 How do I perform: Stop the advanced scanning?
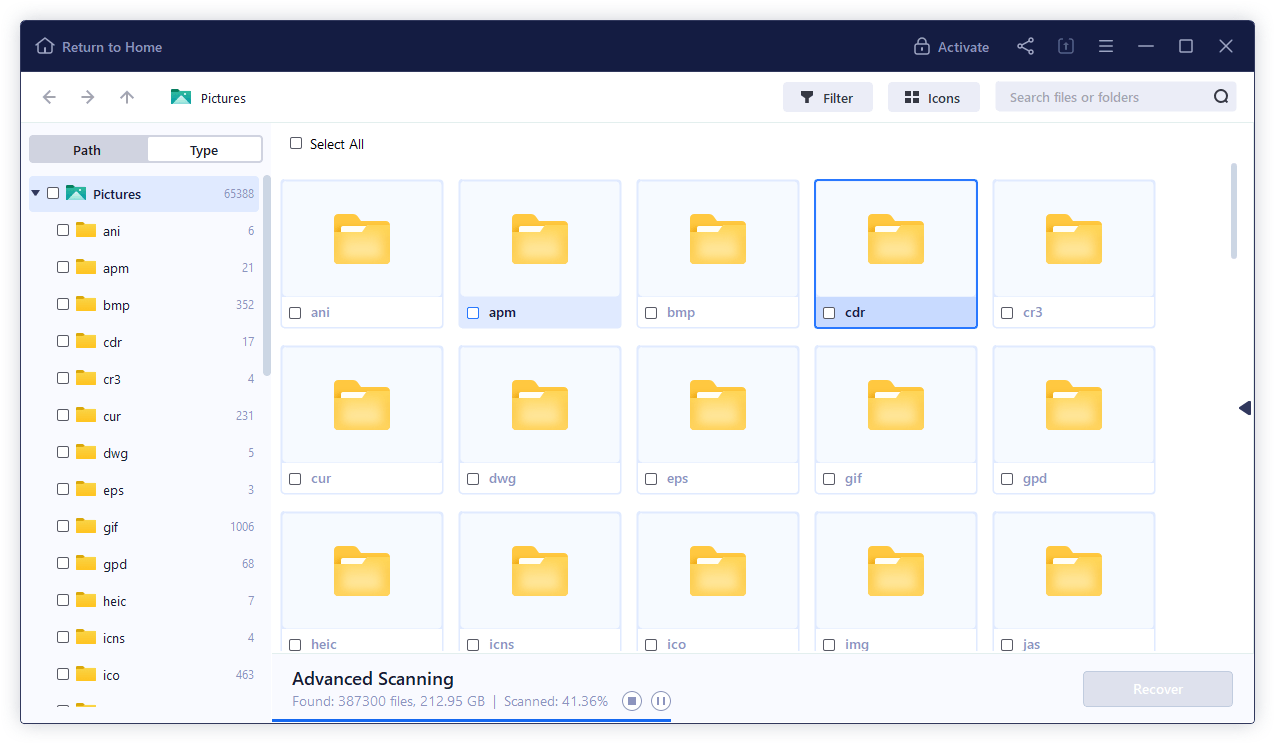click(631, 701)
